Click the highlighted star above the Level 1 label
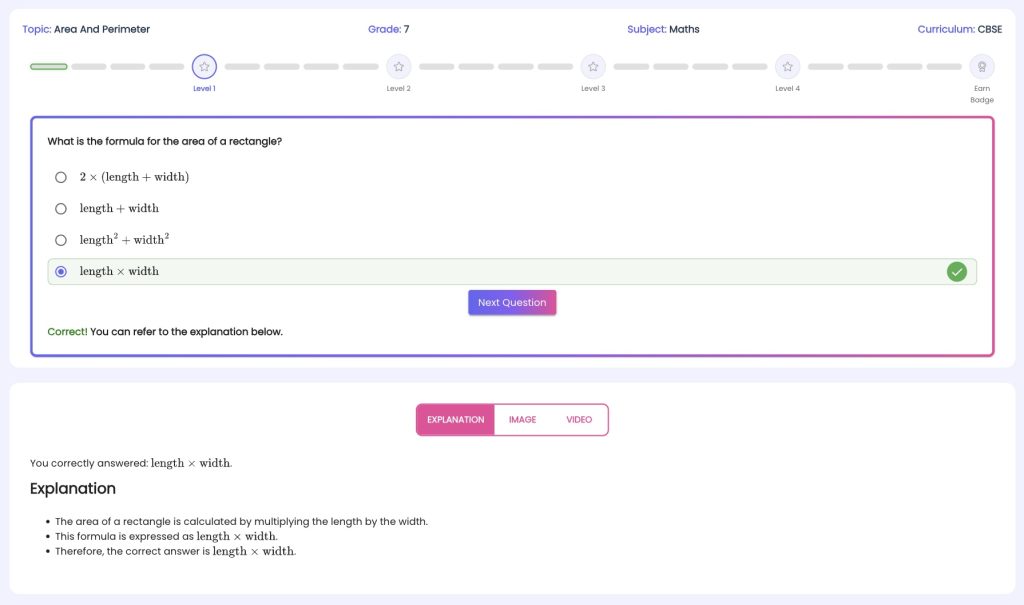Viewport: 1024px width, 605px height. point(204,67)
